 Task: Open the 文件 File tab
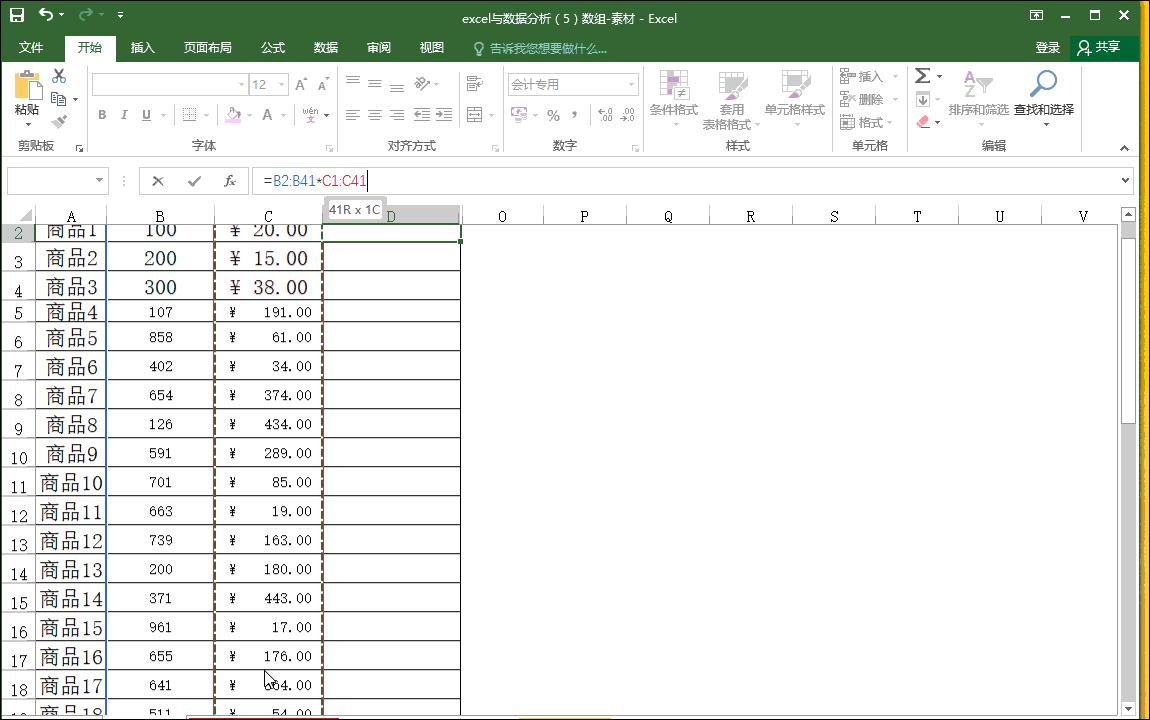[31, 48]
